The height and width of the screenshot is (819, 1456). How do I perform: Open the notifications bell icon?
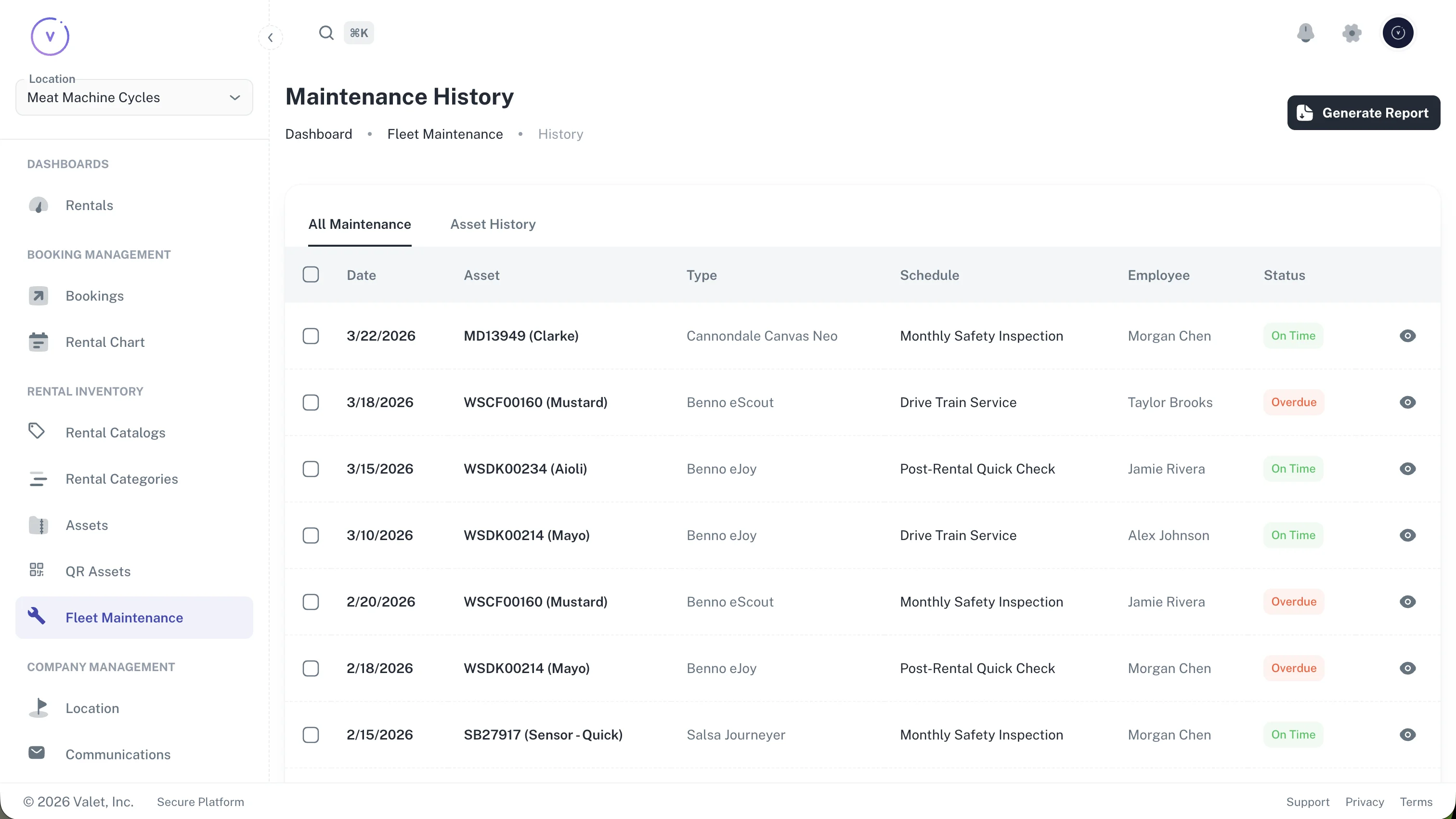[x=1305, y=33]
